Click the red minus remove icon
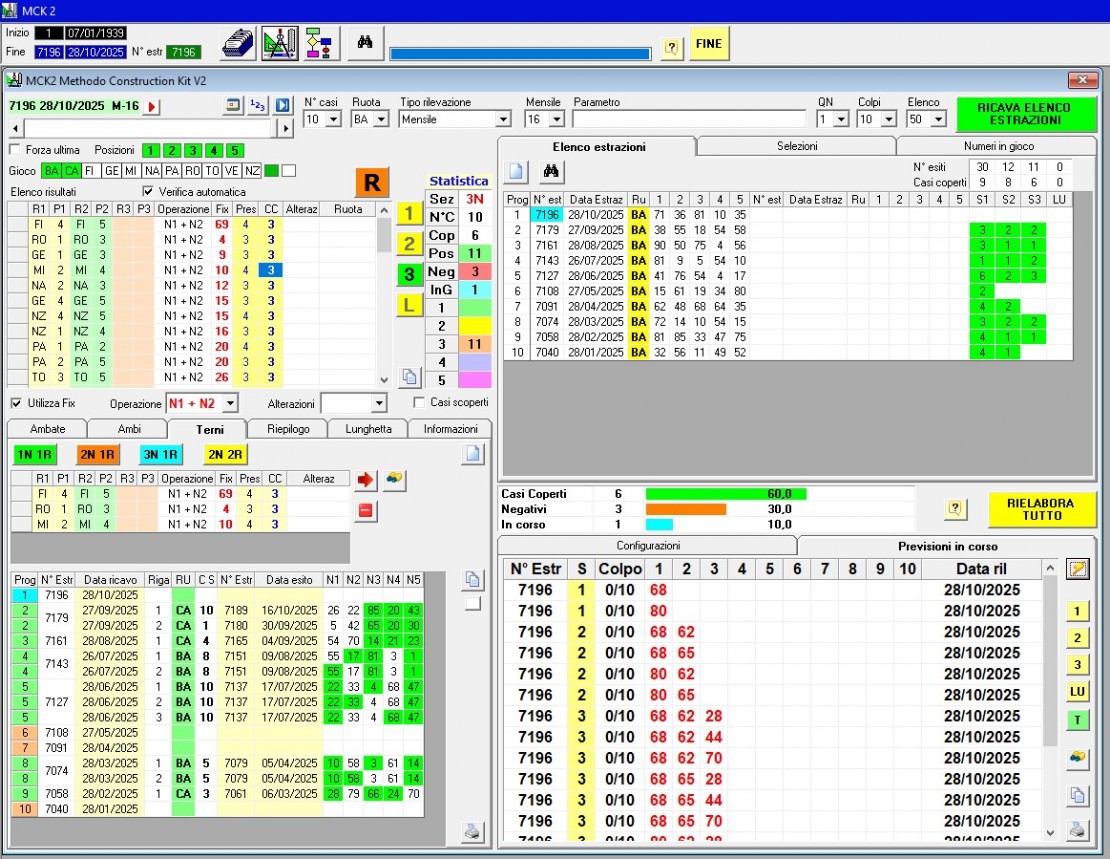Screen dimensions: 1110x859 366,511
